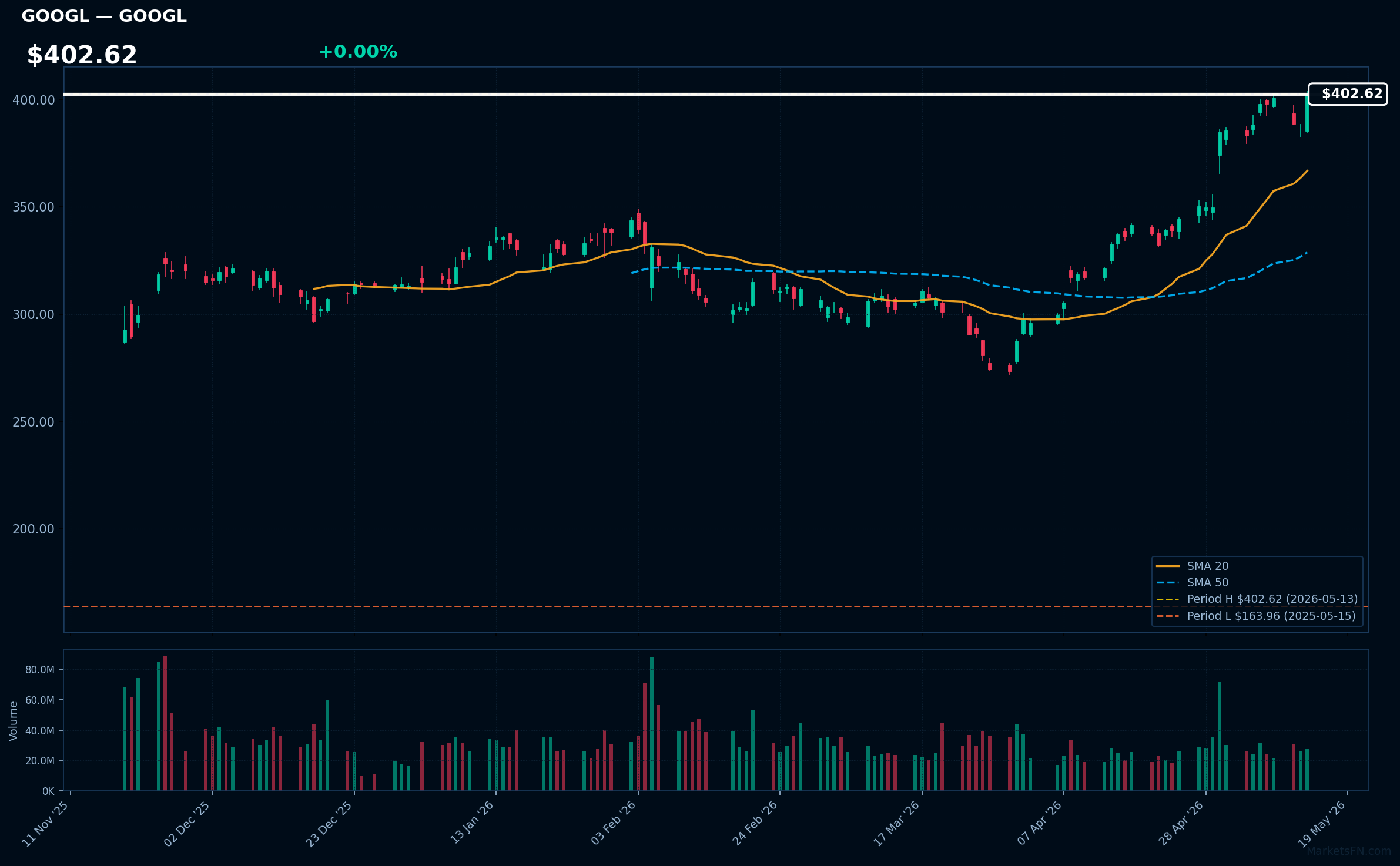This screenshot has width=1400, height=866.
Task: Click the Volume axis title
Action: click(x=14, y=721)
